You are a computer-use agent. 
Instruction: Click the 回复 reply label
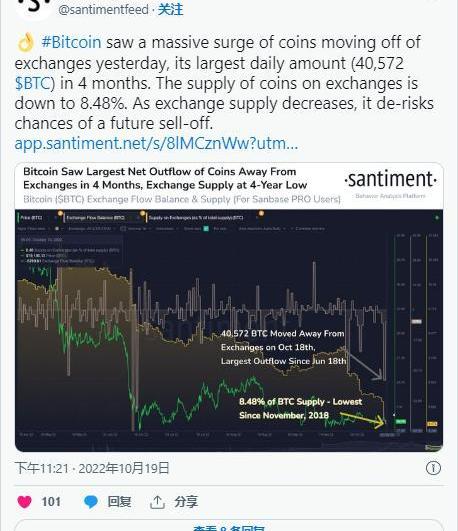coord(119,502)
